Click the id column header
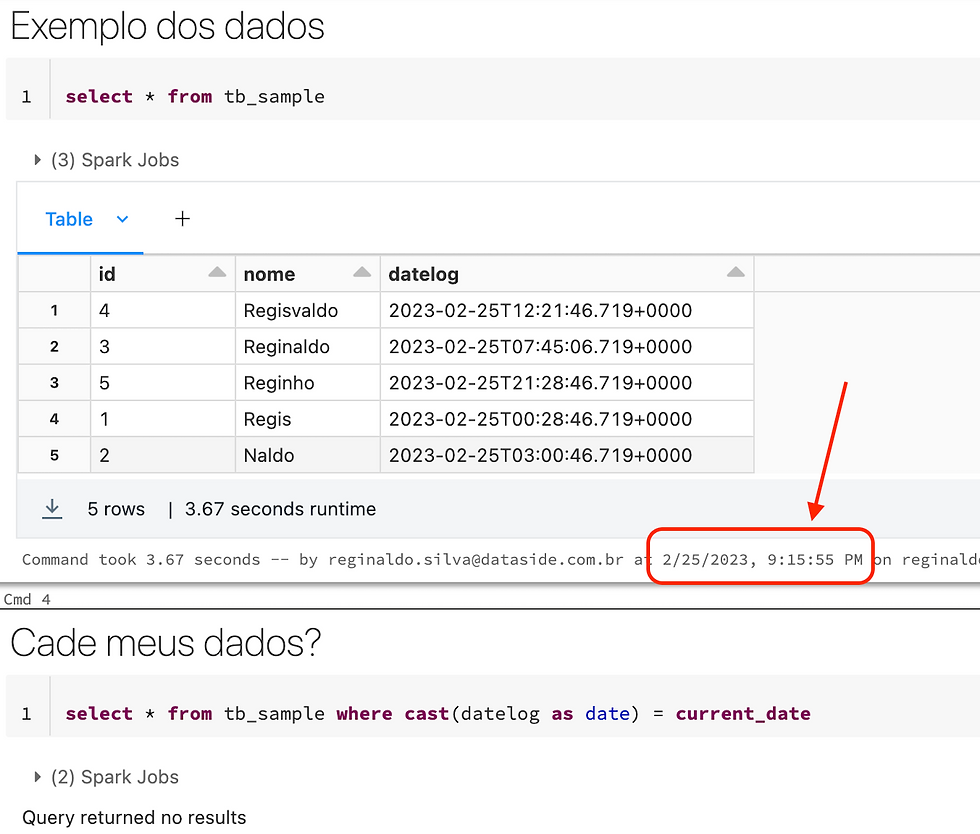The width and height of the screenshot is (980, 834). tap(162, 274)
